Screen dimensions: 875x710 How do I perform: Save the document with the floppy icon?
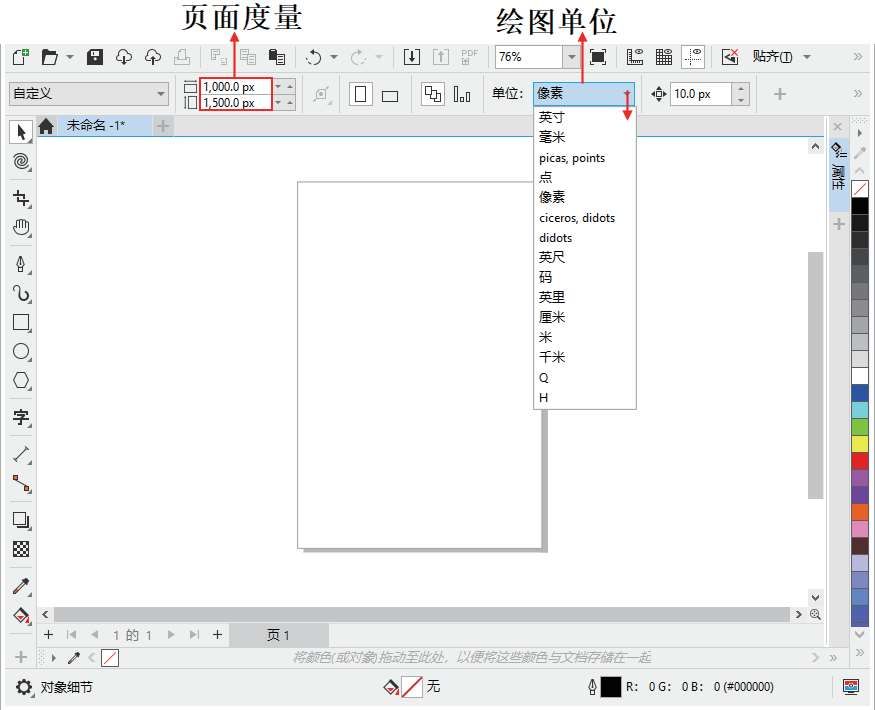(x=95, y=57)
